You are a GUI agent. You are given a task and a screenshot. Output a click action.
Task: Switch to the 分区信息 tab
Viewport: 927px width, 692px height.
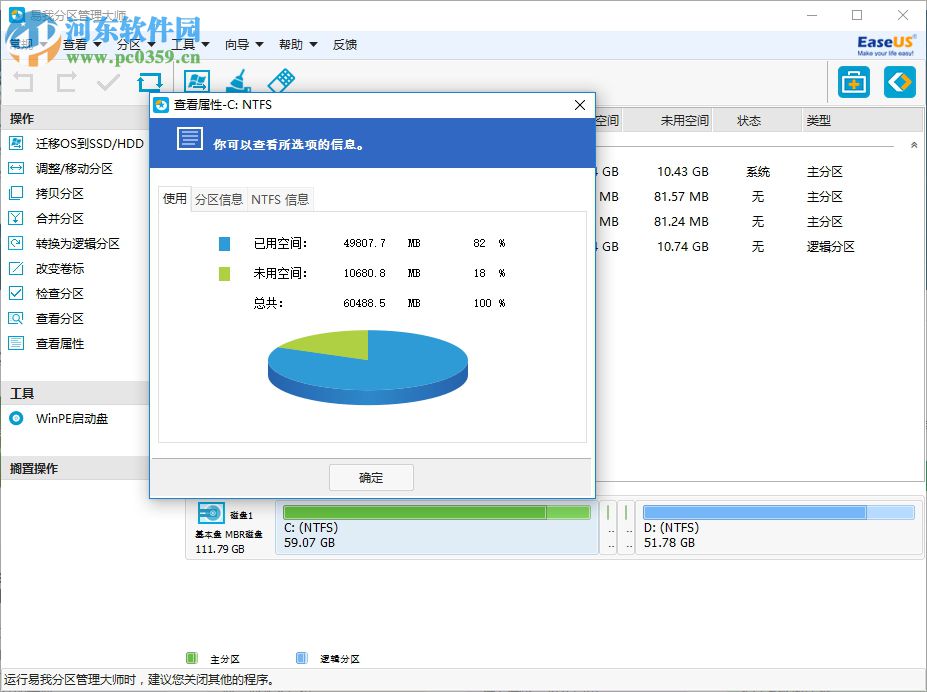220,199
